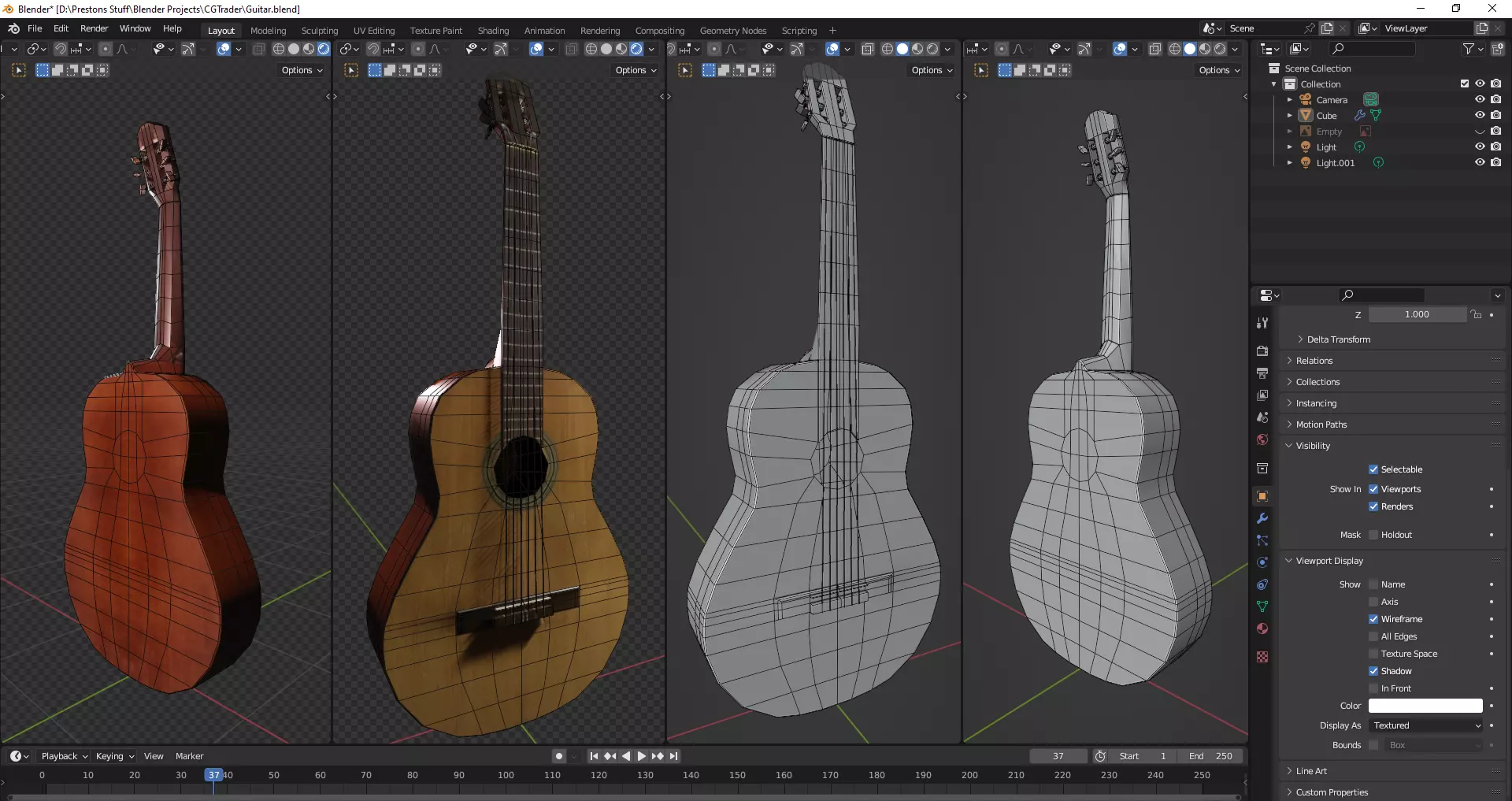
Task: Disable Light.001 in renders via camera icon
Action: [x=1495, y=162]
